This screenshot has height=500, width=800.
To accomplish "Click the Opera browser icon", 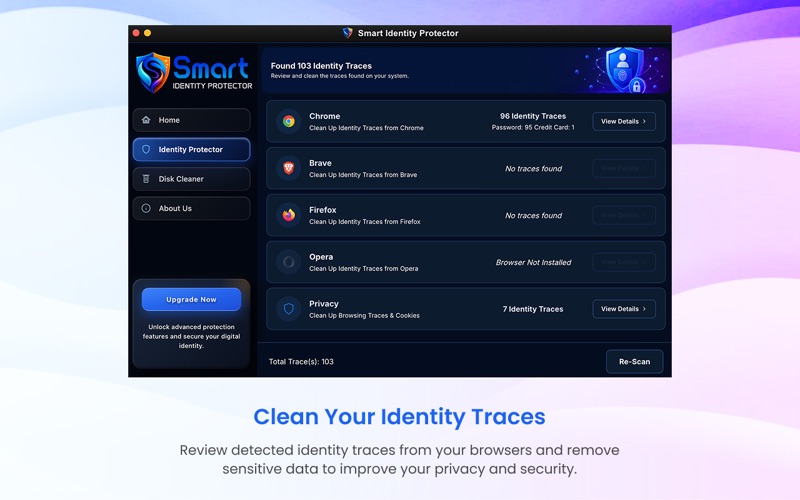I will point(289,262).
